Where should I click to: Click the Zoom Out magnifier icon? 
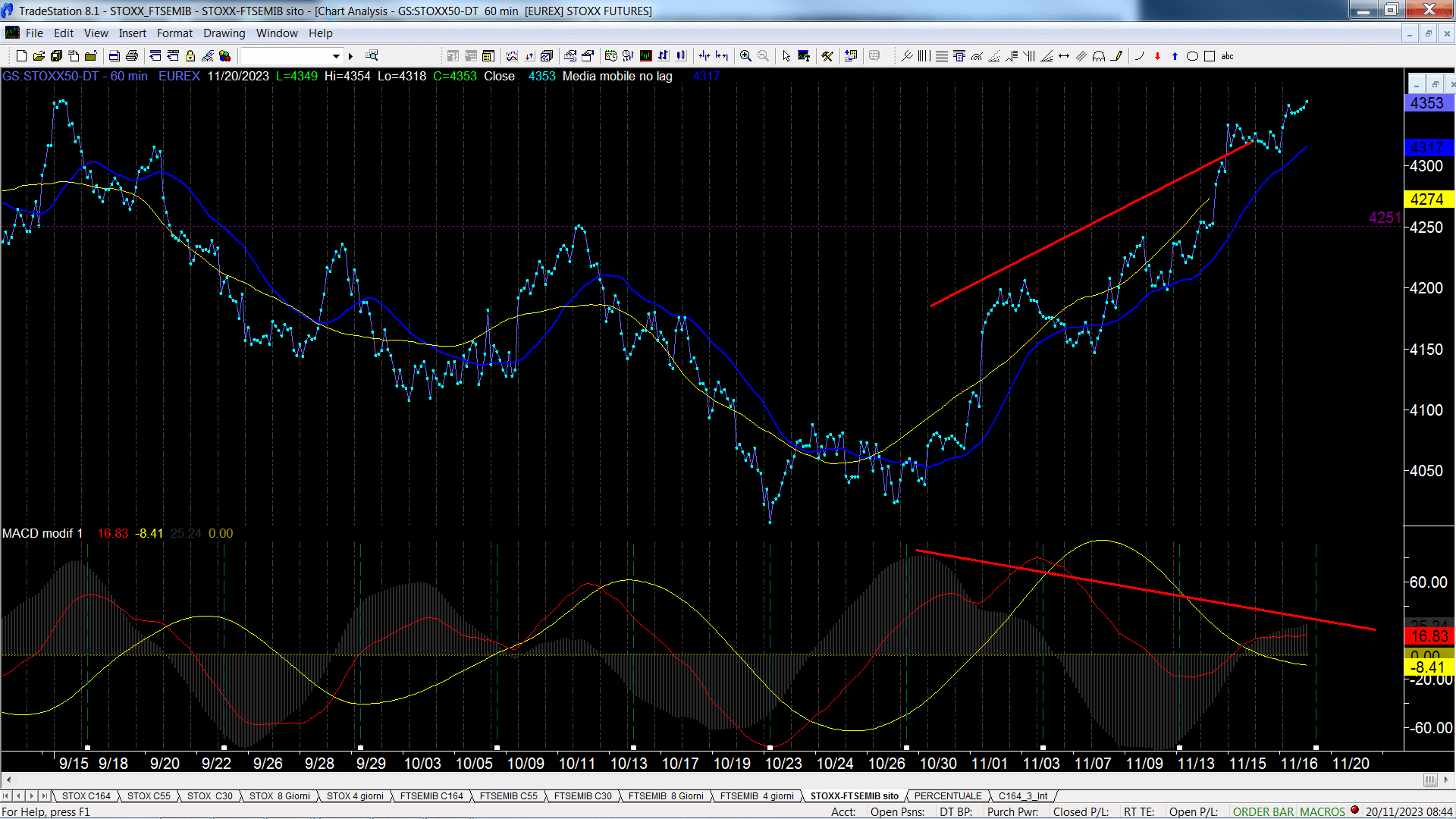(x=763, y=56)
